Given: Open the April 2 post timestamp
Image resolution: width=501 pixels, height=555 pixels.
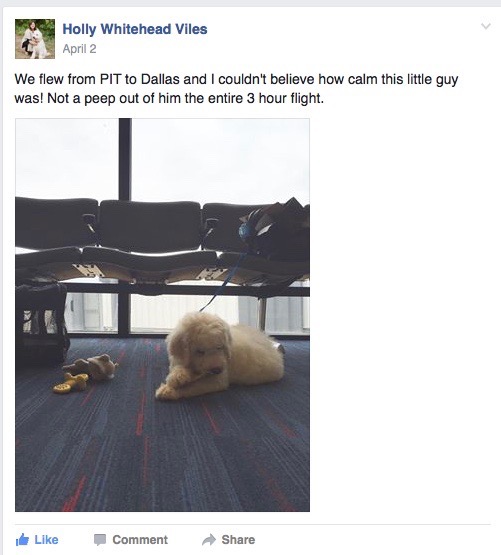Looking at the screenshot, I should 79,49.
